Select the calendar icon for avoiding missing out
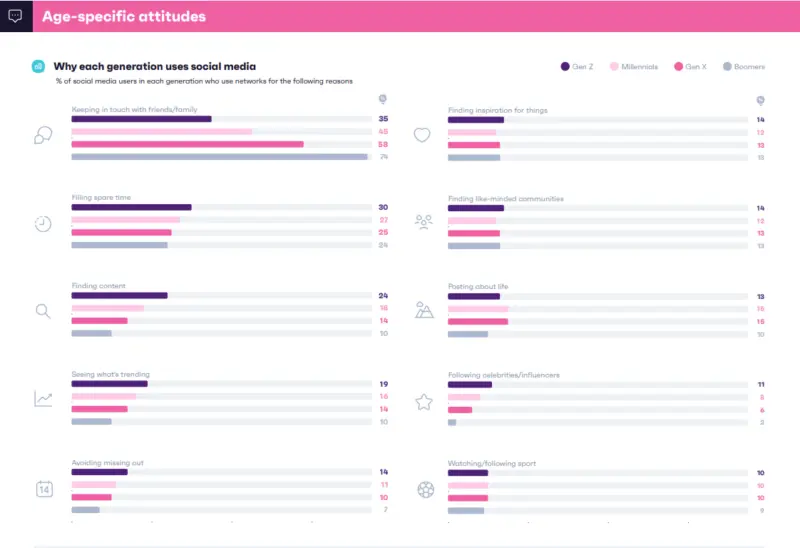 (44, 488)
